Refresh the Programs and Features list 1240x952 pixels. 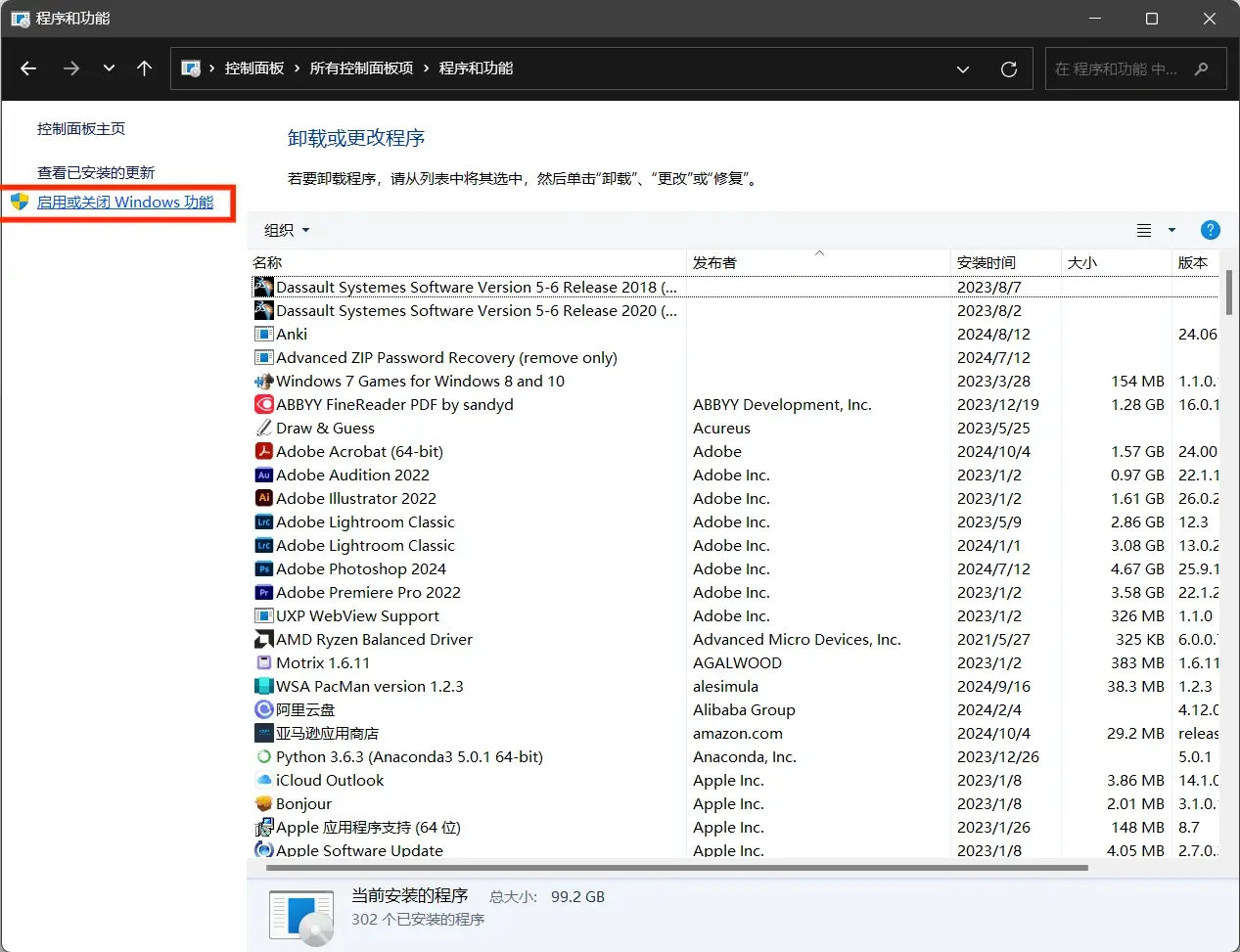pos(1009,68)
